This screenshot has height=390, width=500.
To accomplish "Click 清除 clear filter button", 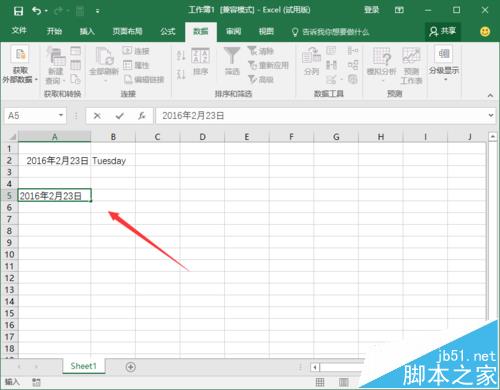I will [260, 51].
